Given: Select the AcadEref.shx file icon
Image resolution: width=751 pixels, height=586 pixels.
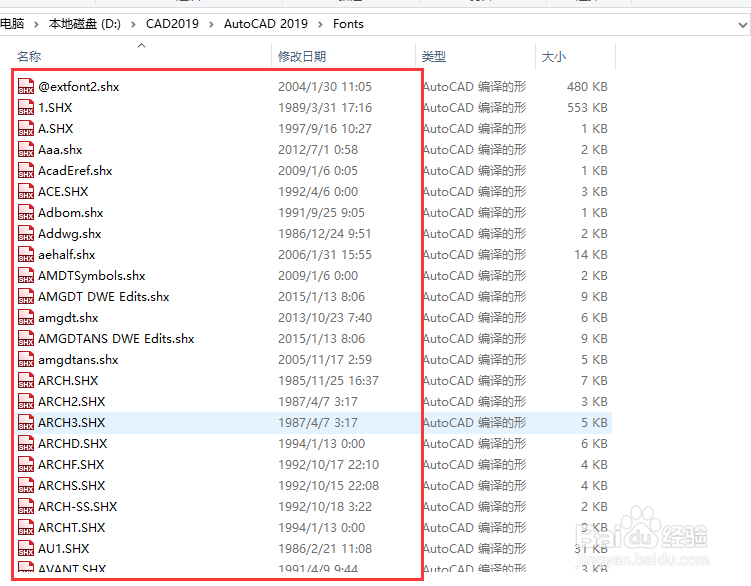Looking at the screenshot, I should tap(26, 171).
